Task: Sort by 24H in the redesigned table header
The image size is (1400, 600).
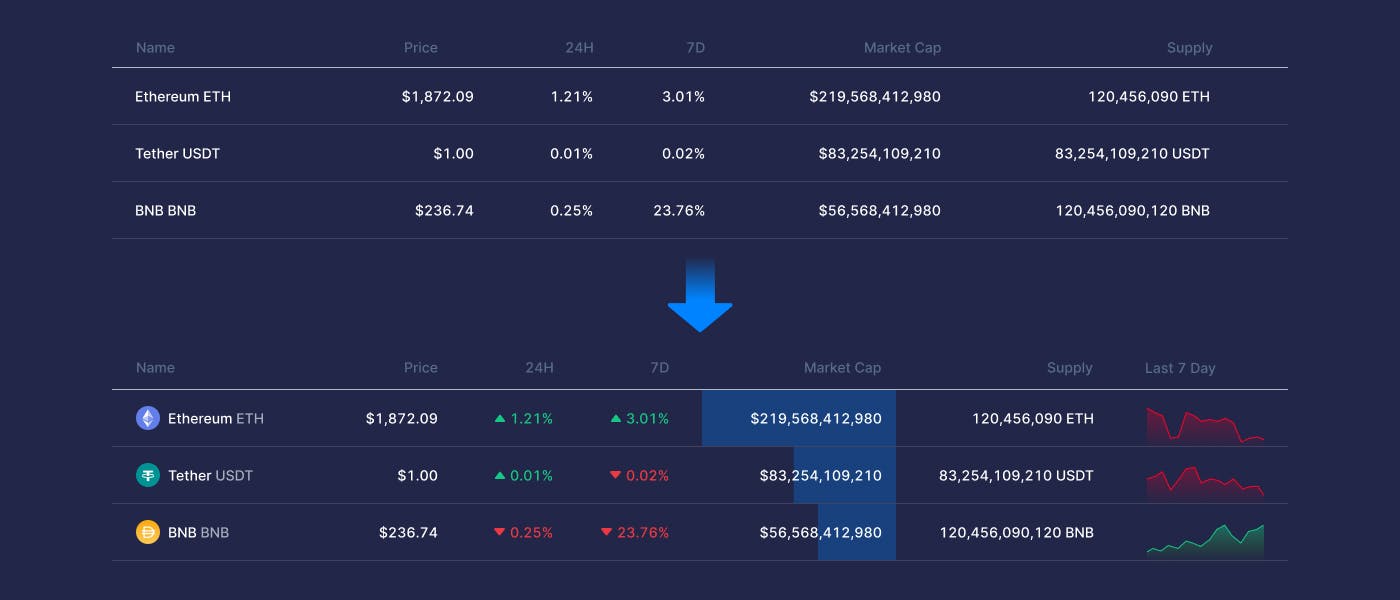Action: [539, 368]
